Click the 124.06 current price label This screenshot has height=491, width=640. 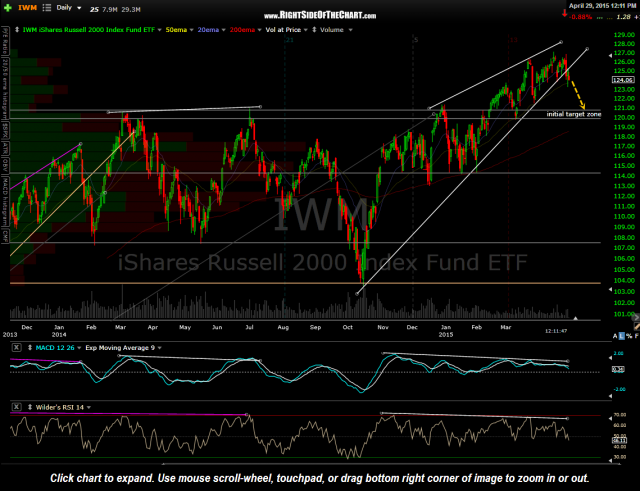(623, 80)
